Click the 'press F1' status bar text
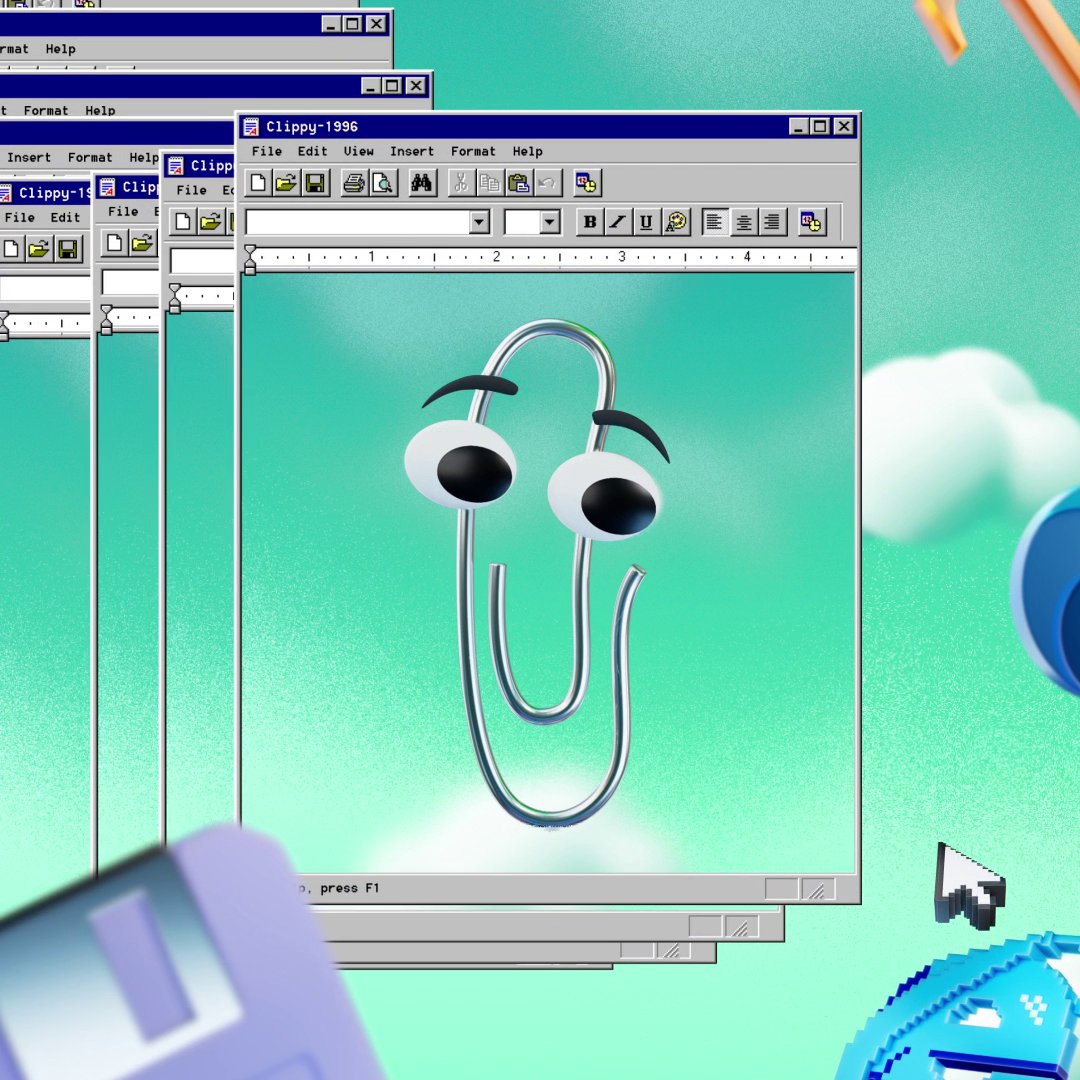Image resolution: width=1080 pixels, height=1080 pixels. pos(349,889)
